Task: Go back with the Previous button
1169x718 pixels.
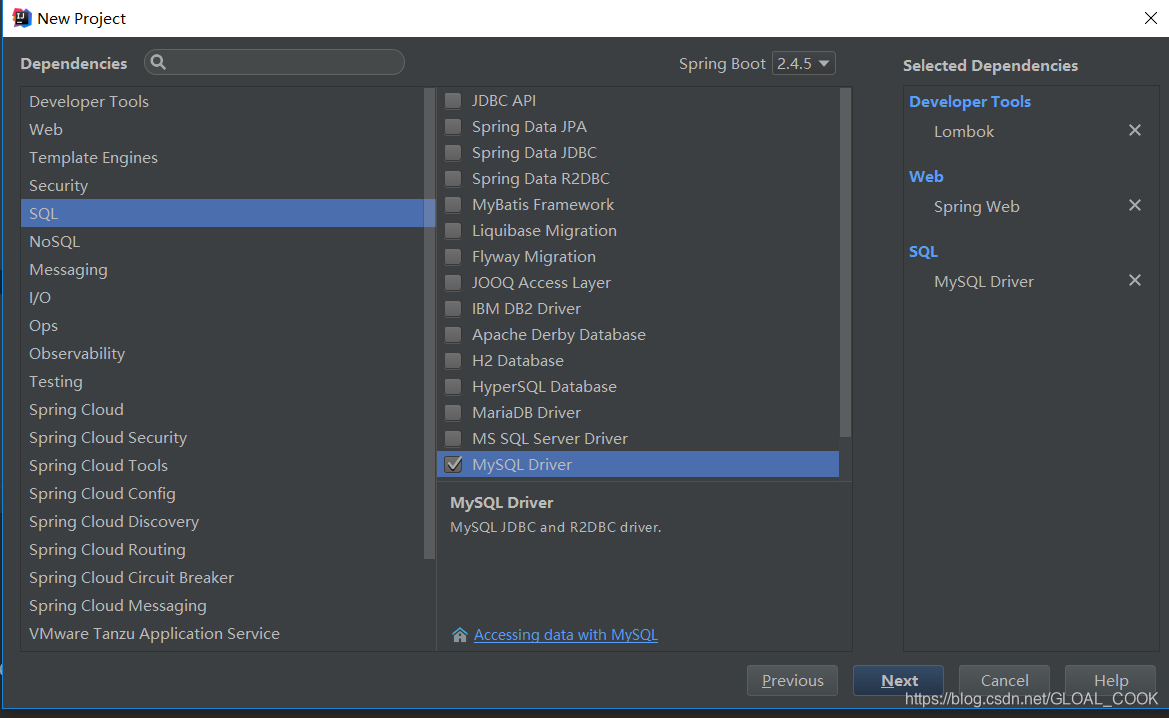Action: pos(793,680)
